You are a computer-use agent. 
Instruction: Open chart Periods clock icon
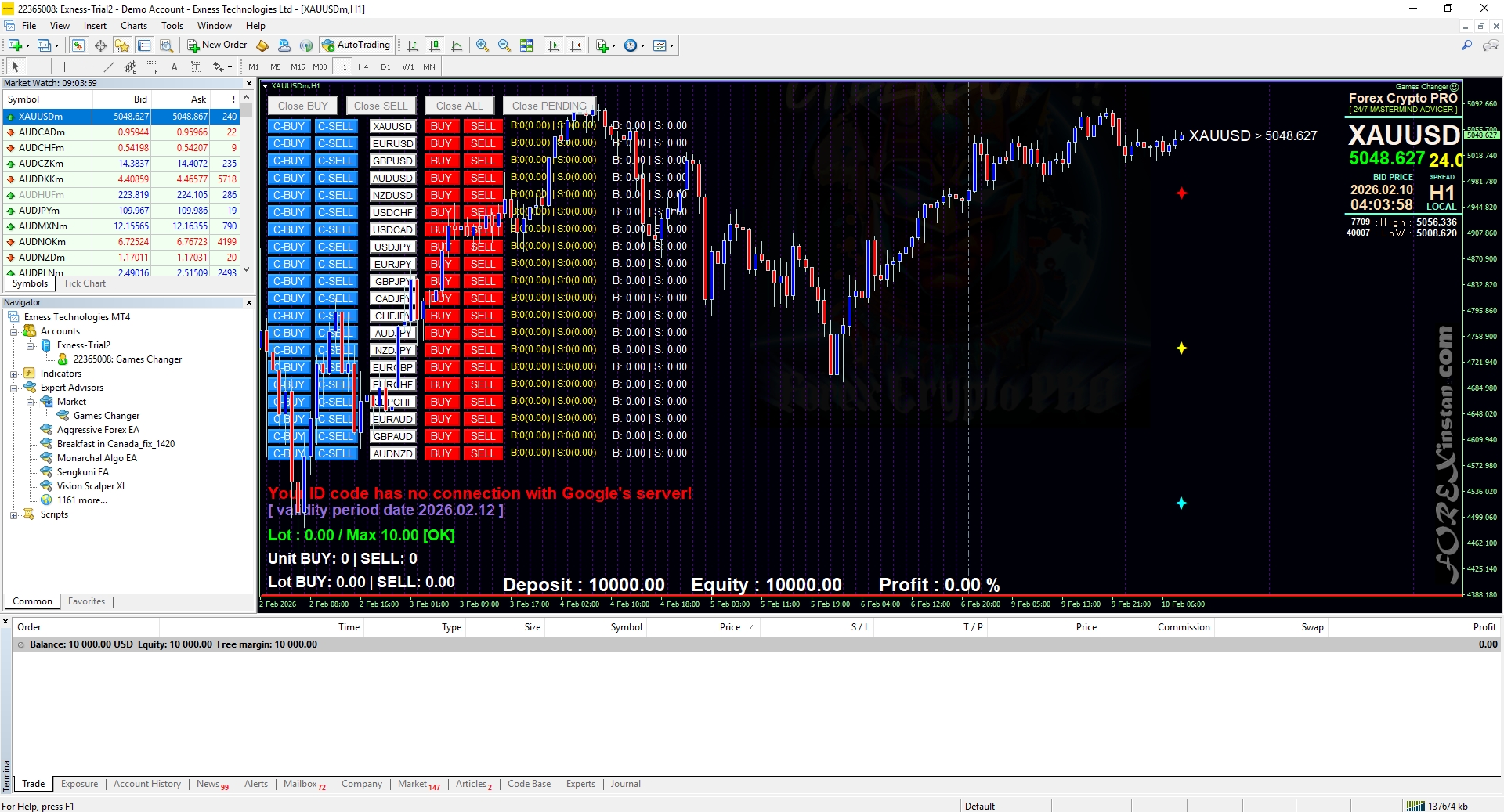(x=631, y=45)
